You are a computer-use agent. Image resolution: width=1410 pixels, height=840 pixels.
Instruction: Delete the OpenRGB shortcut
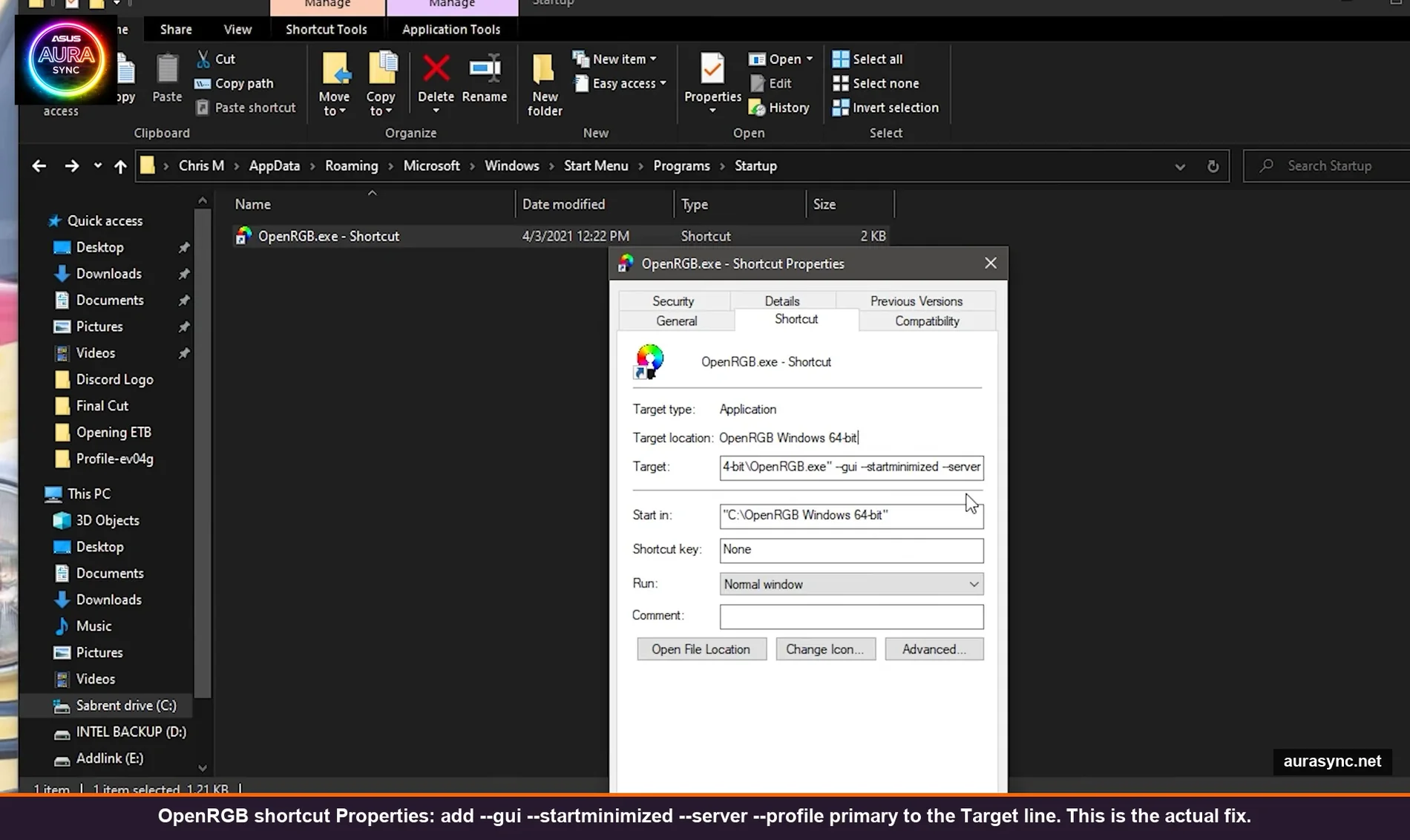click(x=436, y=82)
